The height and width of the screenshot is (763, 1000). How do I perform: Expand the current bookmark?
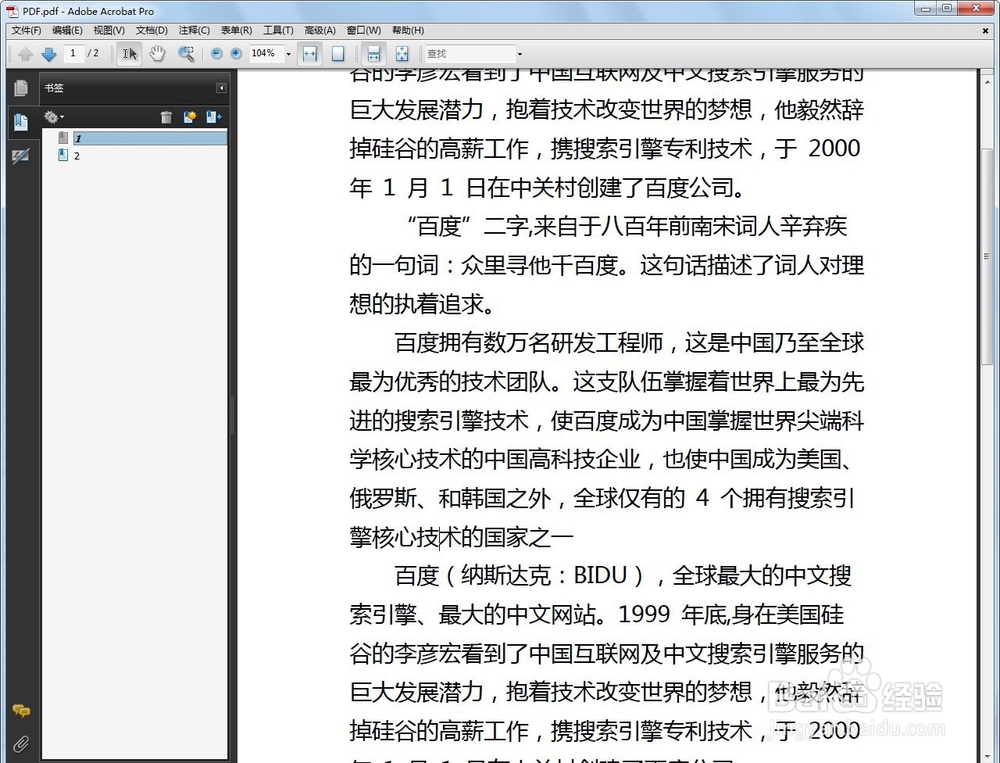213,117
